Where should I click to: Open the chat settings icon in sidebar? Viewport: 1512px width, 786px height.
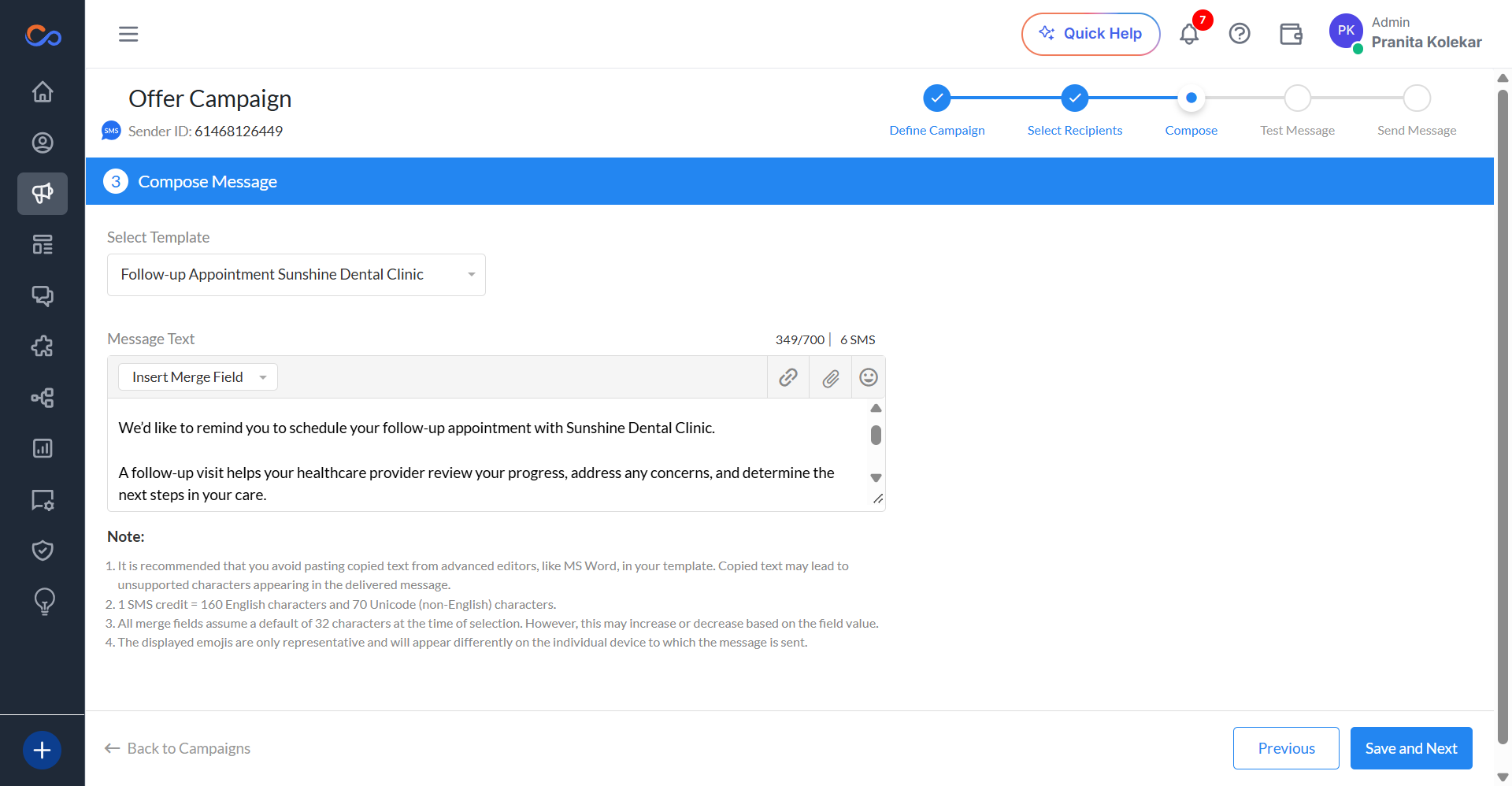(x=43, y=500)
